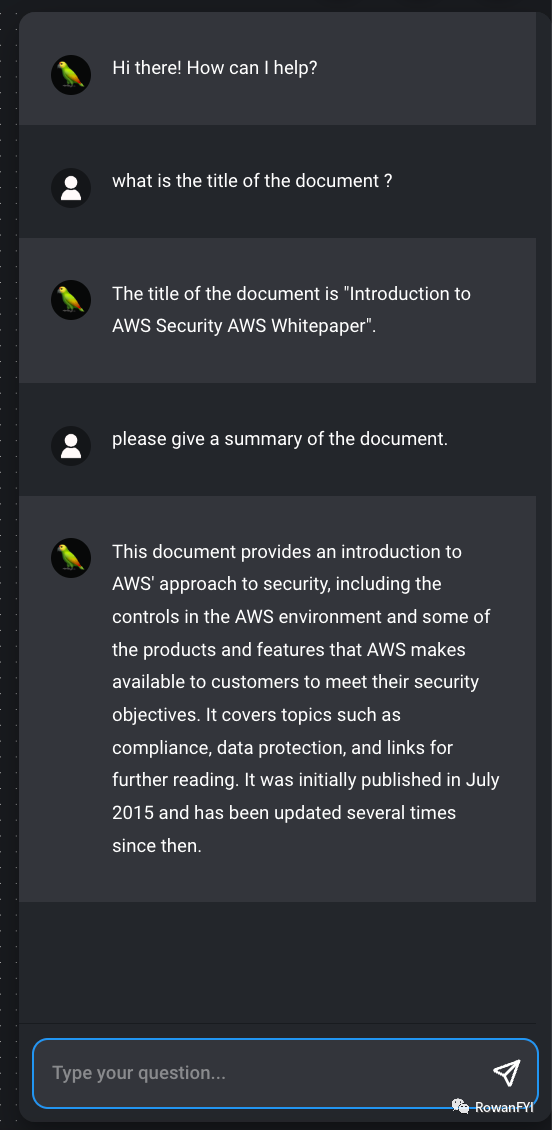
Task: Click the empty chat area below the summary
Action: (x=277, y=962)
